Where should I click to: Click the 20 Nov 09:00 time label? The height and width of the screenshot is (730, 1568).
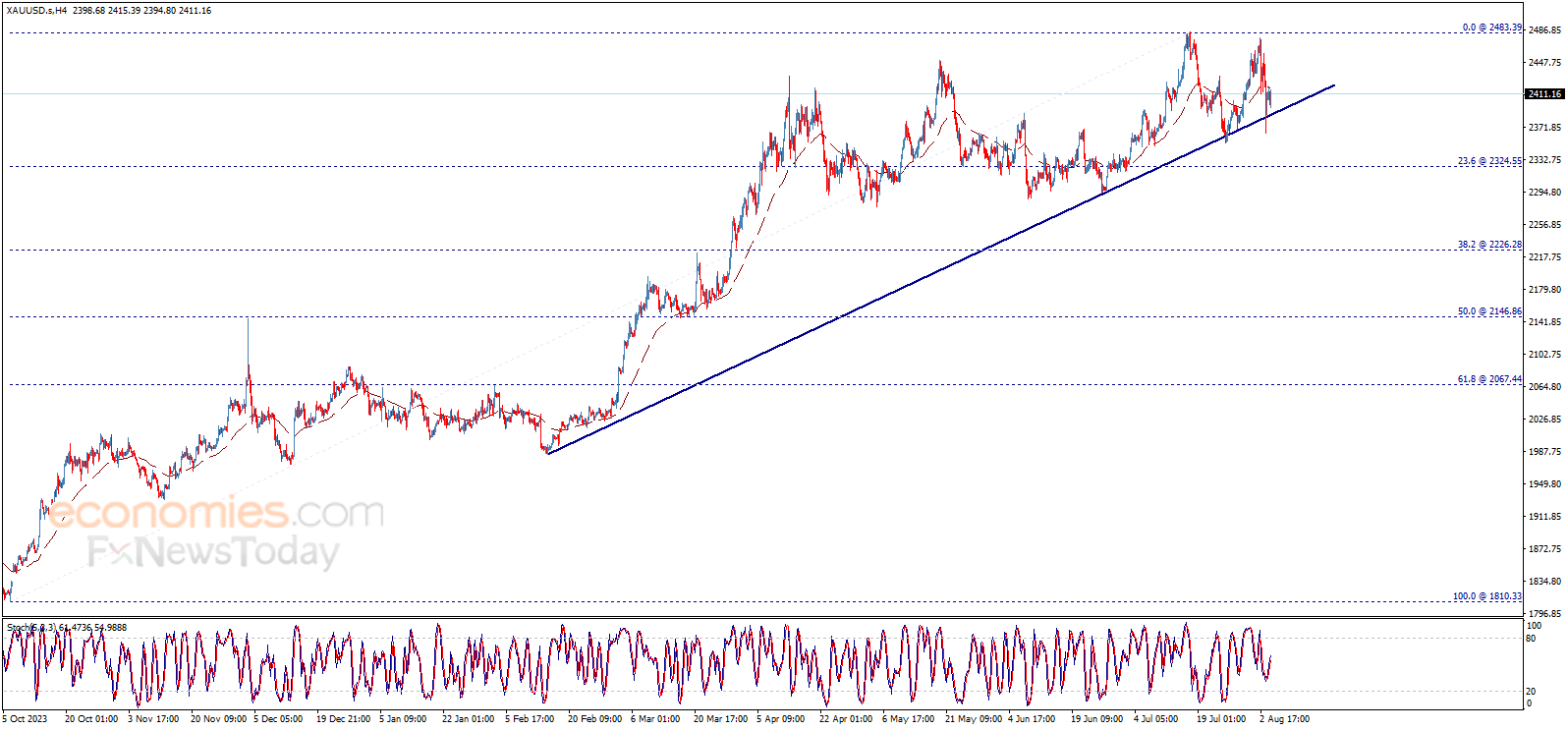point(218,719)
